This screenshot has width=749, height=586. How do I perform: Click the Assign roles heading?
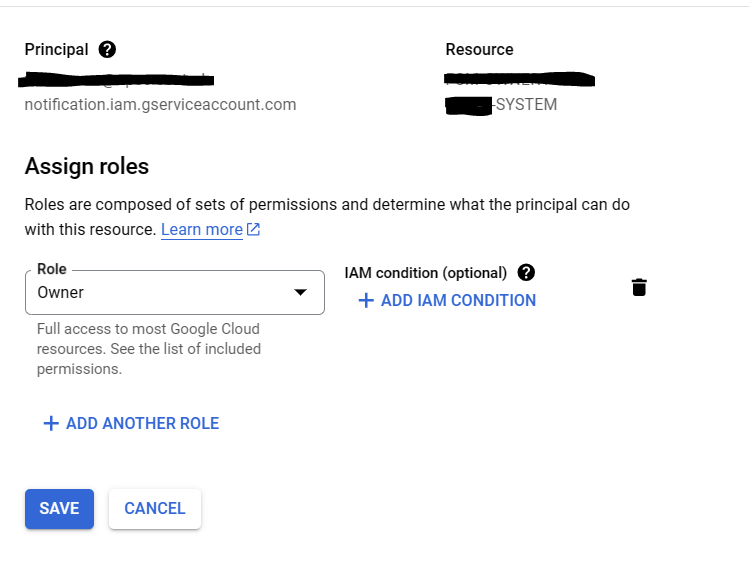tap(87, 166)
